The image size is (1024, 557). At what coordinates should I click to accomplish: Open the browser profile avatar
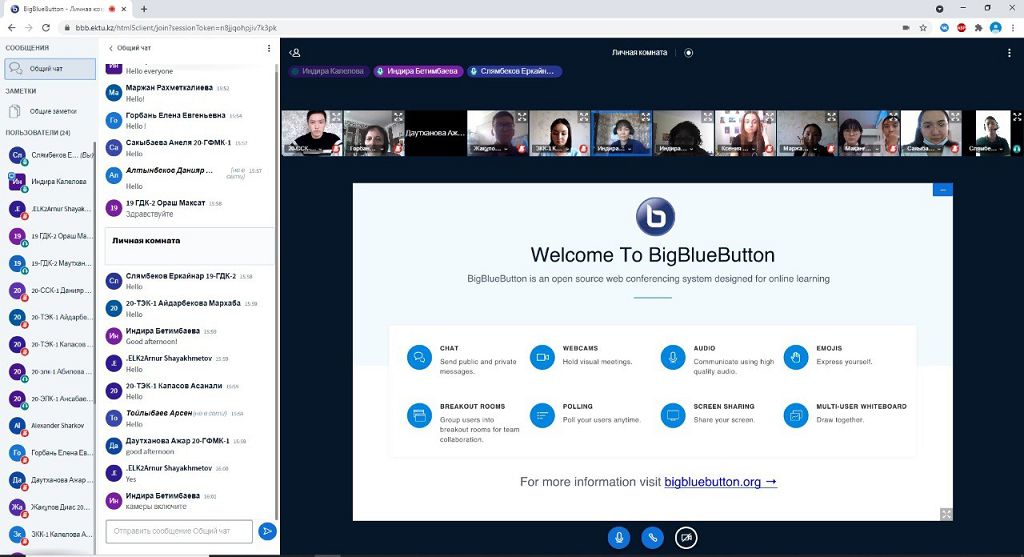(995, 28)
